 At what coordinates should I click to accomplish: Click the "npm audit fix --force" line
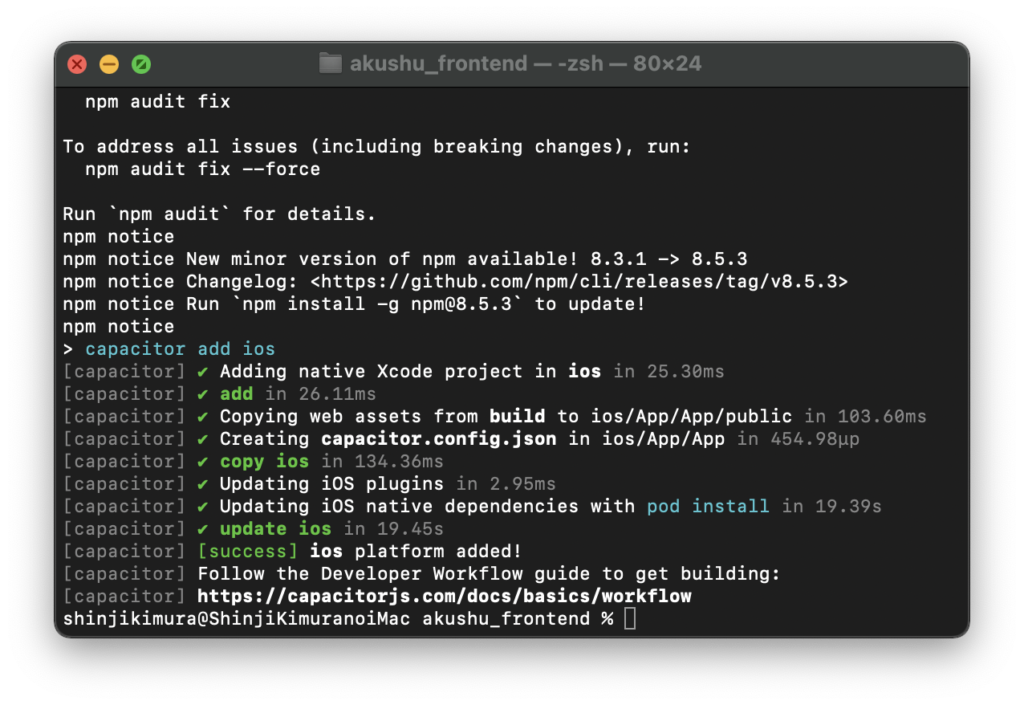pyautogui.click(x=203, y=169)
